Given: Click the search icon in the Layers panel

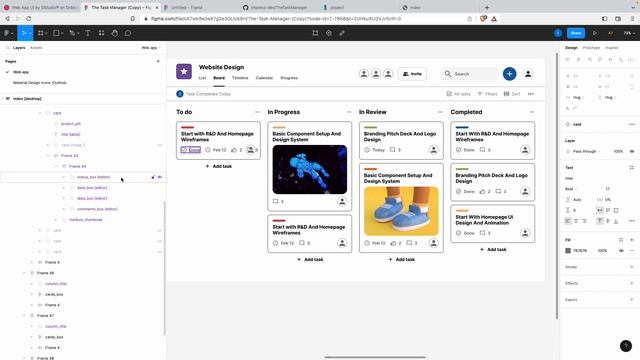Looking at the screenshot, I should pos(7,48).
